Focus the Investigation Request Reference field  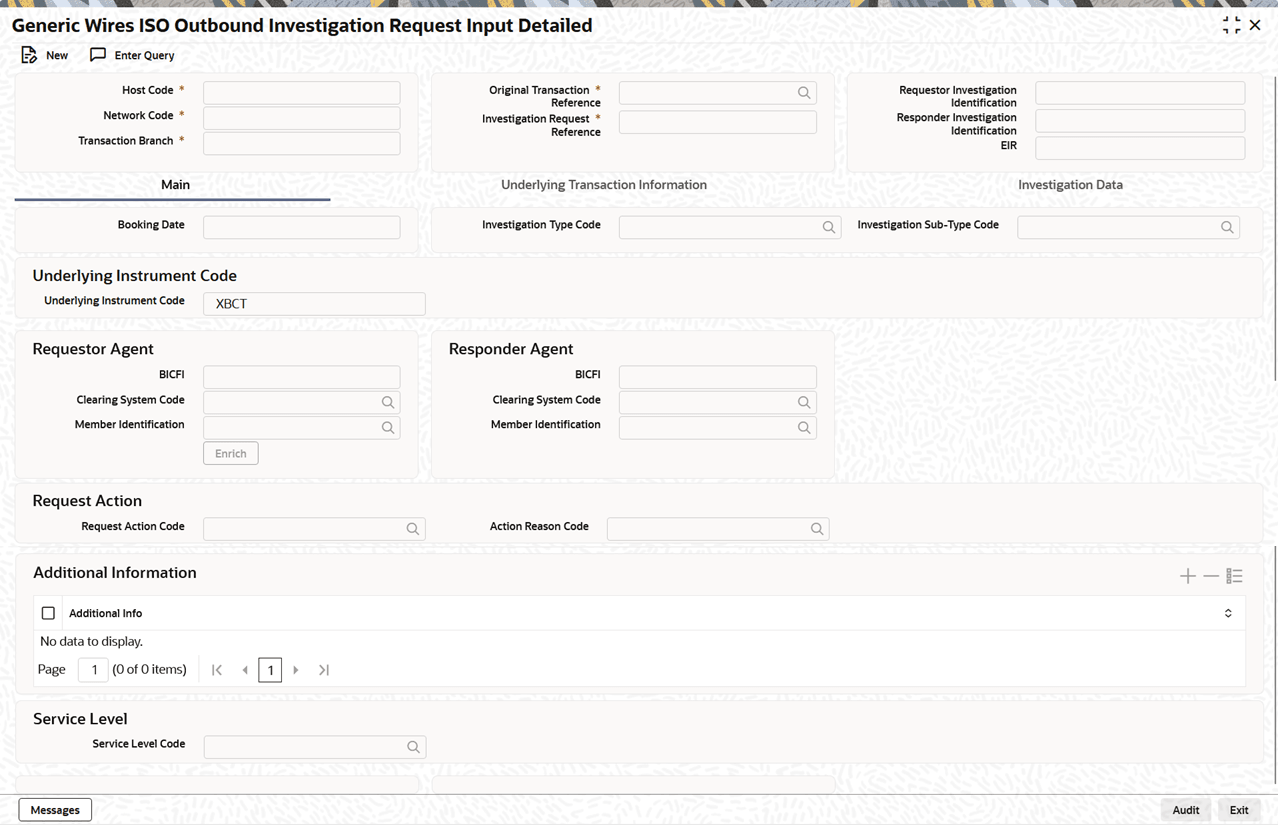point(718,122)
